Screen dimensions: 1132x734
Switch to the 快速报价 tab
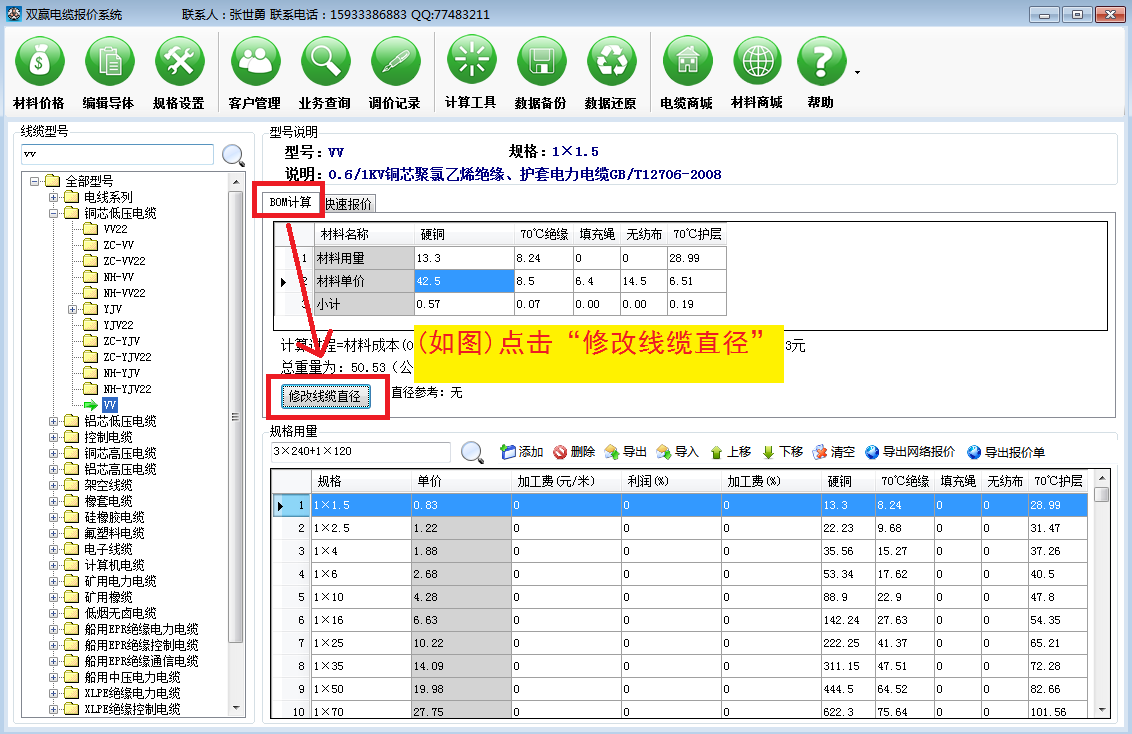click(349, 203)
